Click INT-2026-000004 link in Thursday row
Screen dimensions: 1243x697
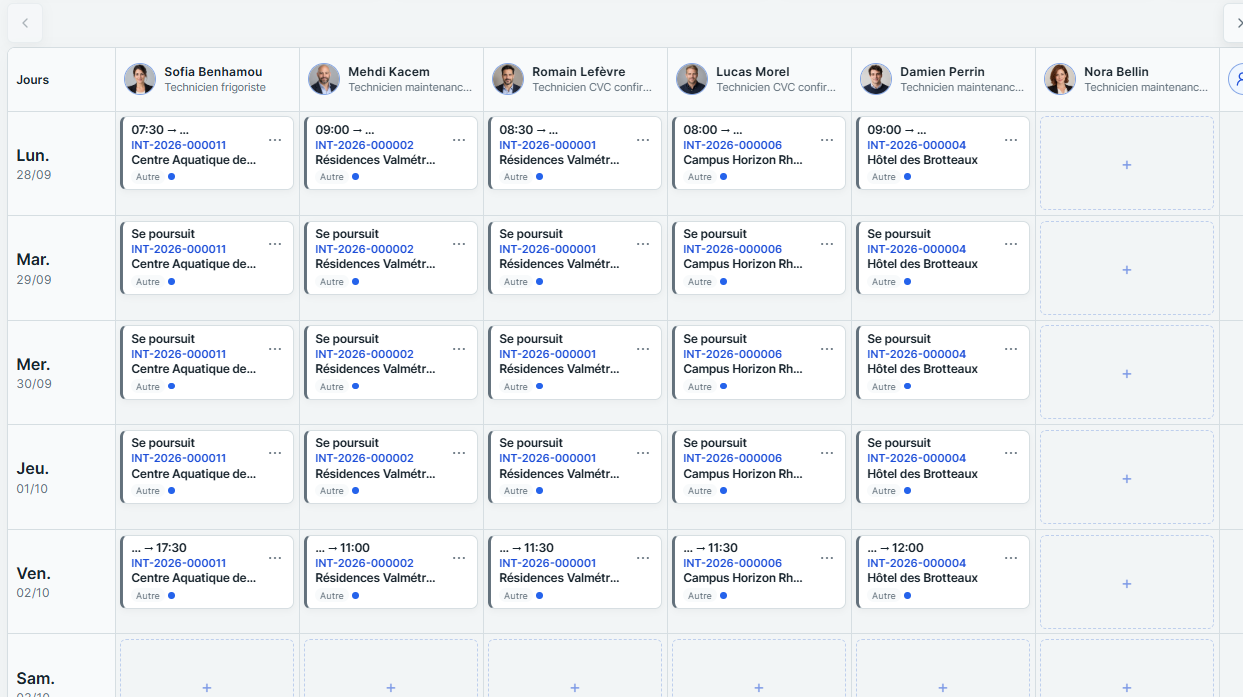point(916,458)
